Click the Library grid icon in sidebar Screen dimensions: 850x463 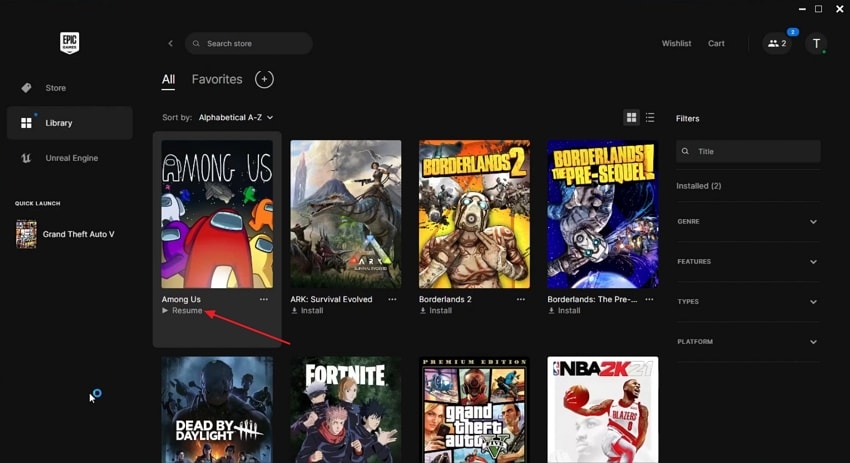26,123
